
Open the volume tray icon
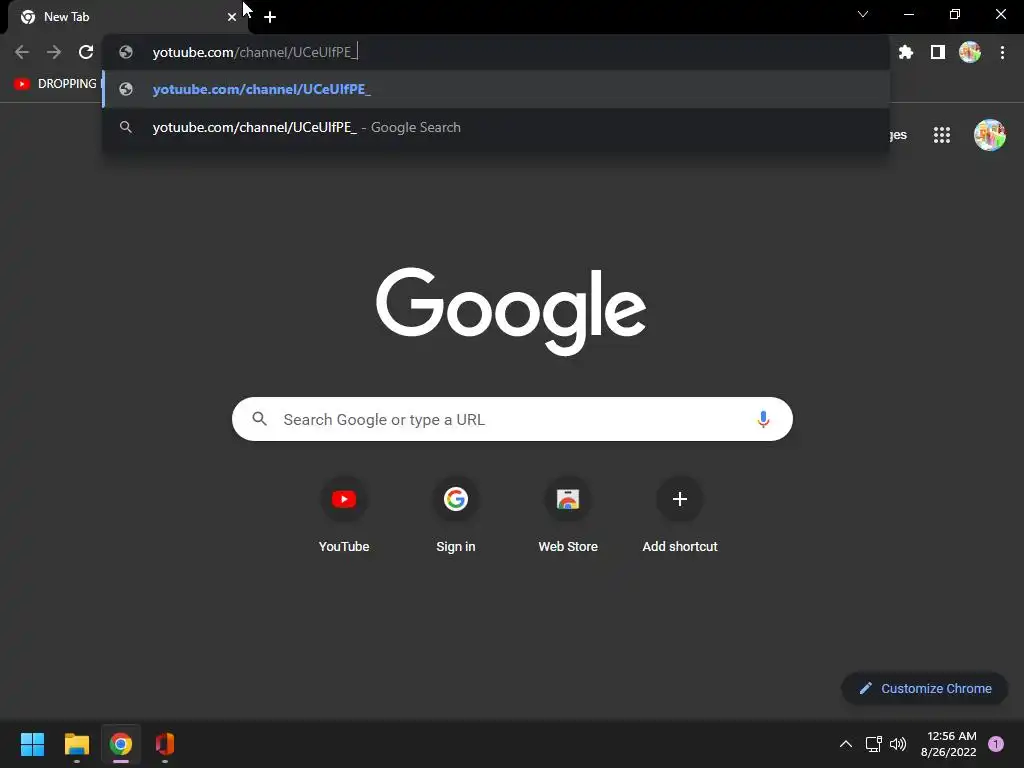tap(898, 744)
